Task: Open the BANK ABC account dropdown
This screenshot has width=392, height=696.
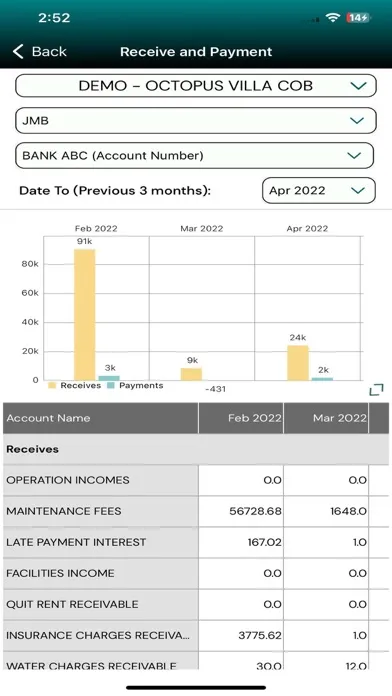Action: [x=194, y=155]
